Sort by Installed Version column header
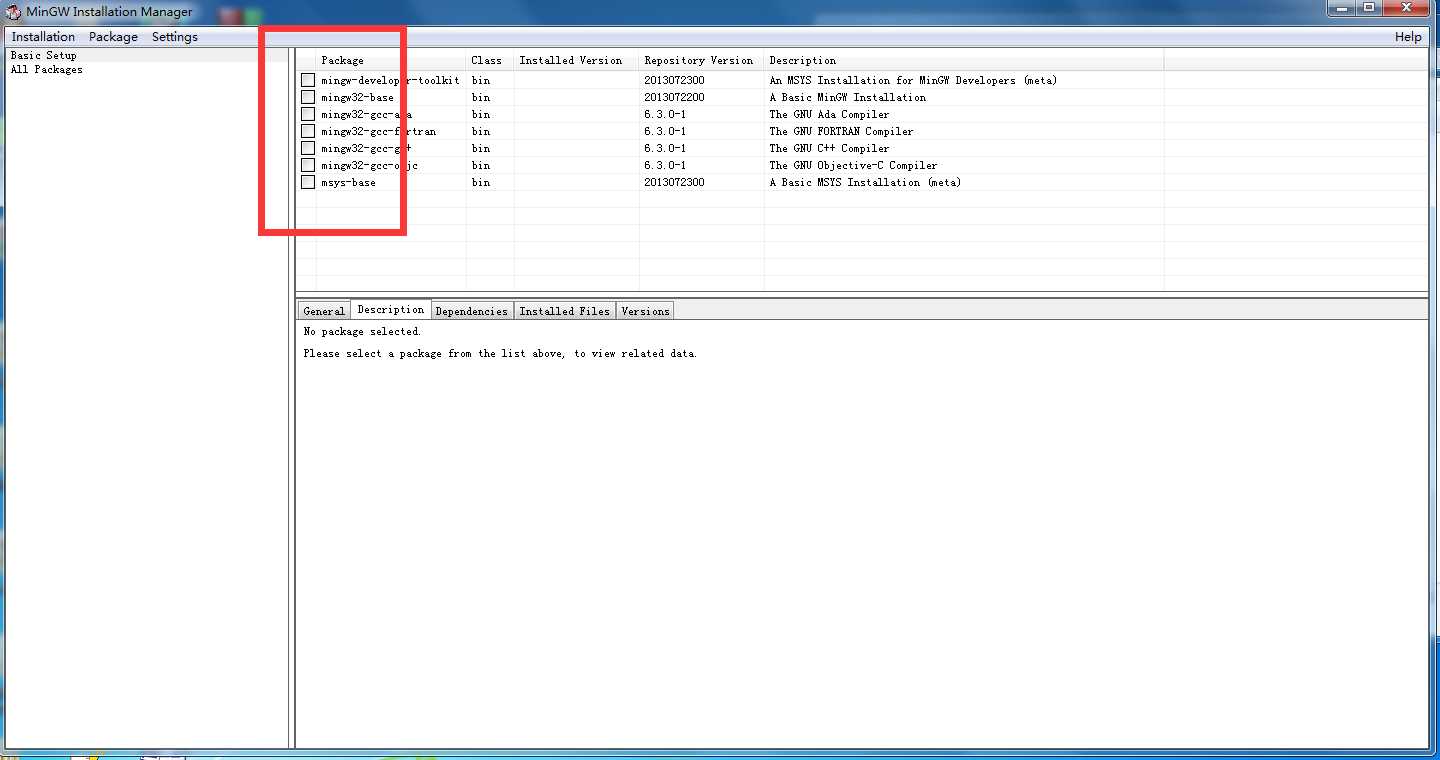 (576, 60)
